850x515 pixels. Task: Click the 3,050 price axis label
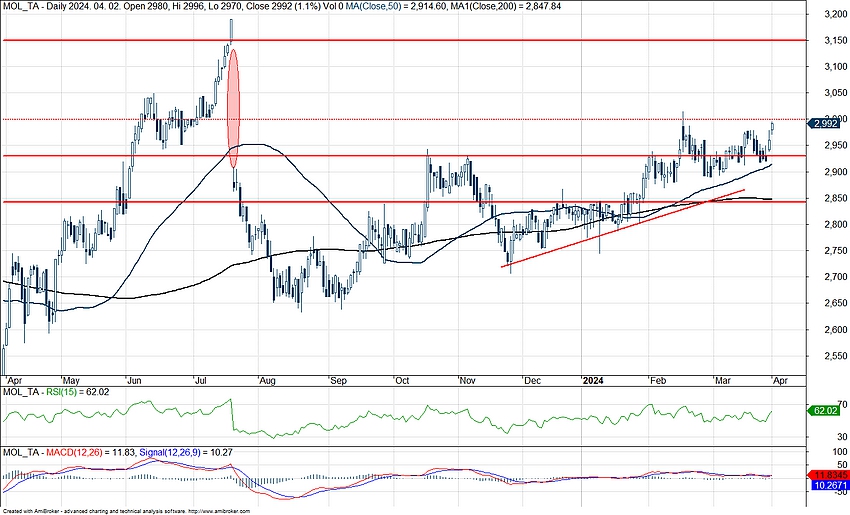(835, 93)
